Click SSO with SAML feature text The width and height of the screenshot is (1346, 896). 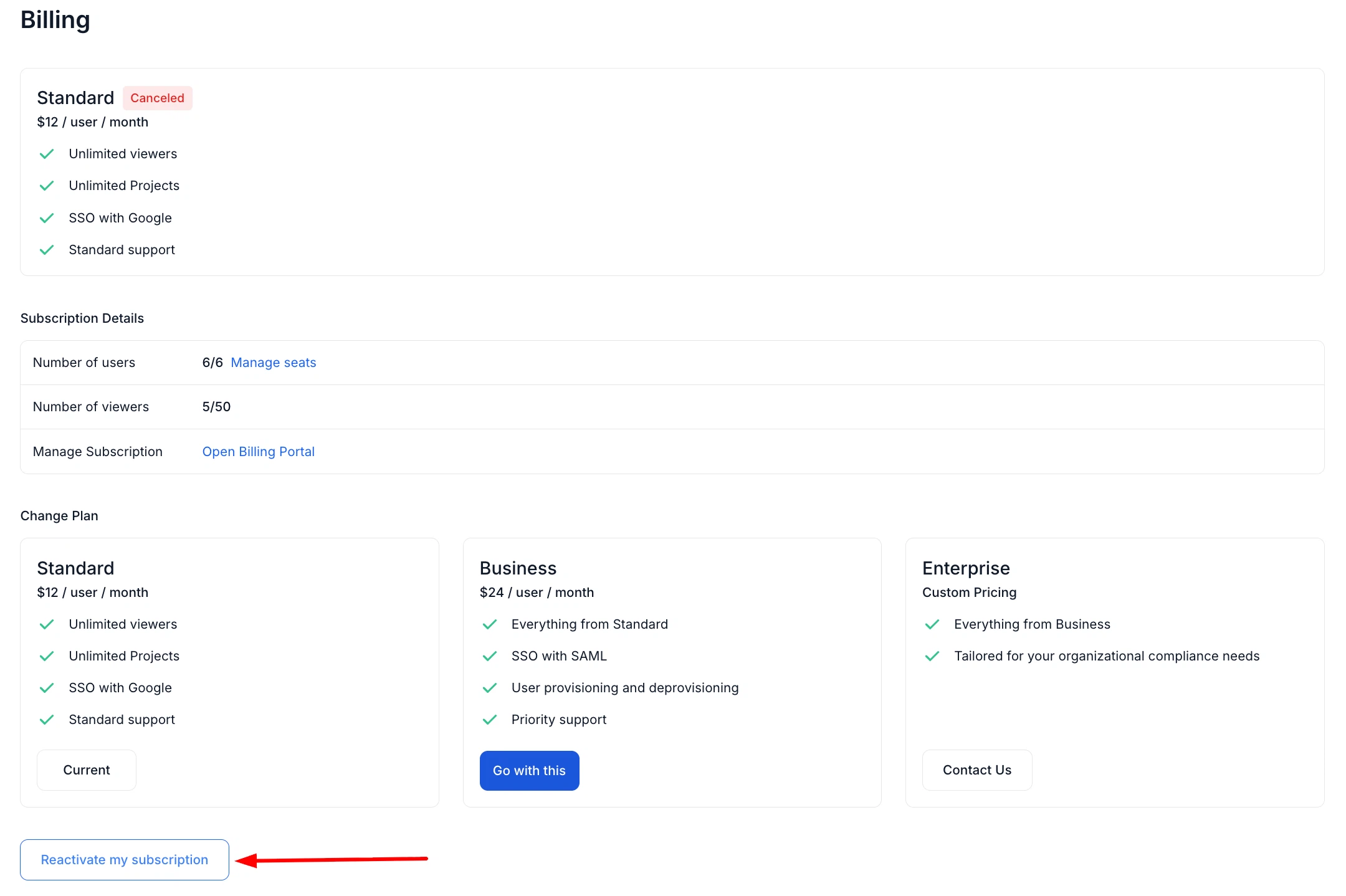click(x=559, y=656)
